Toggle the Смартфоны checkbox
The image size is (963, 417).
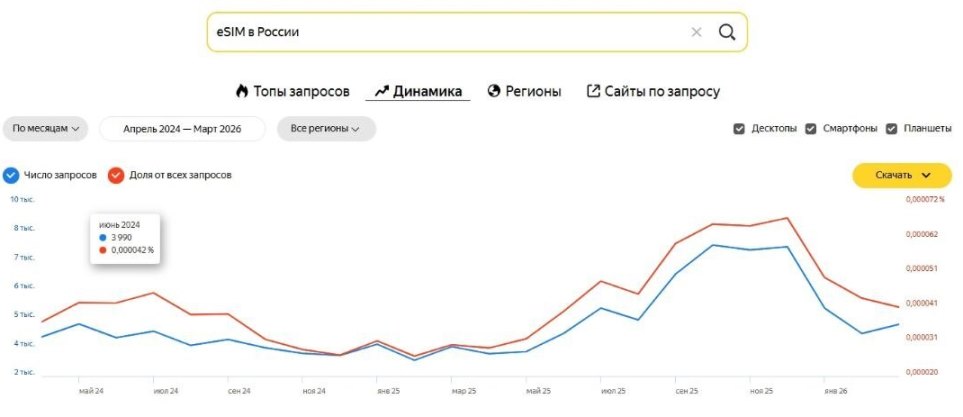point(812,129)
